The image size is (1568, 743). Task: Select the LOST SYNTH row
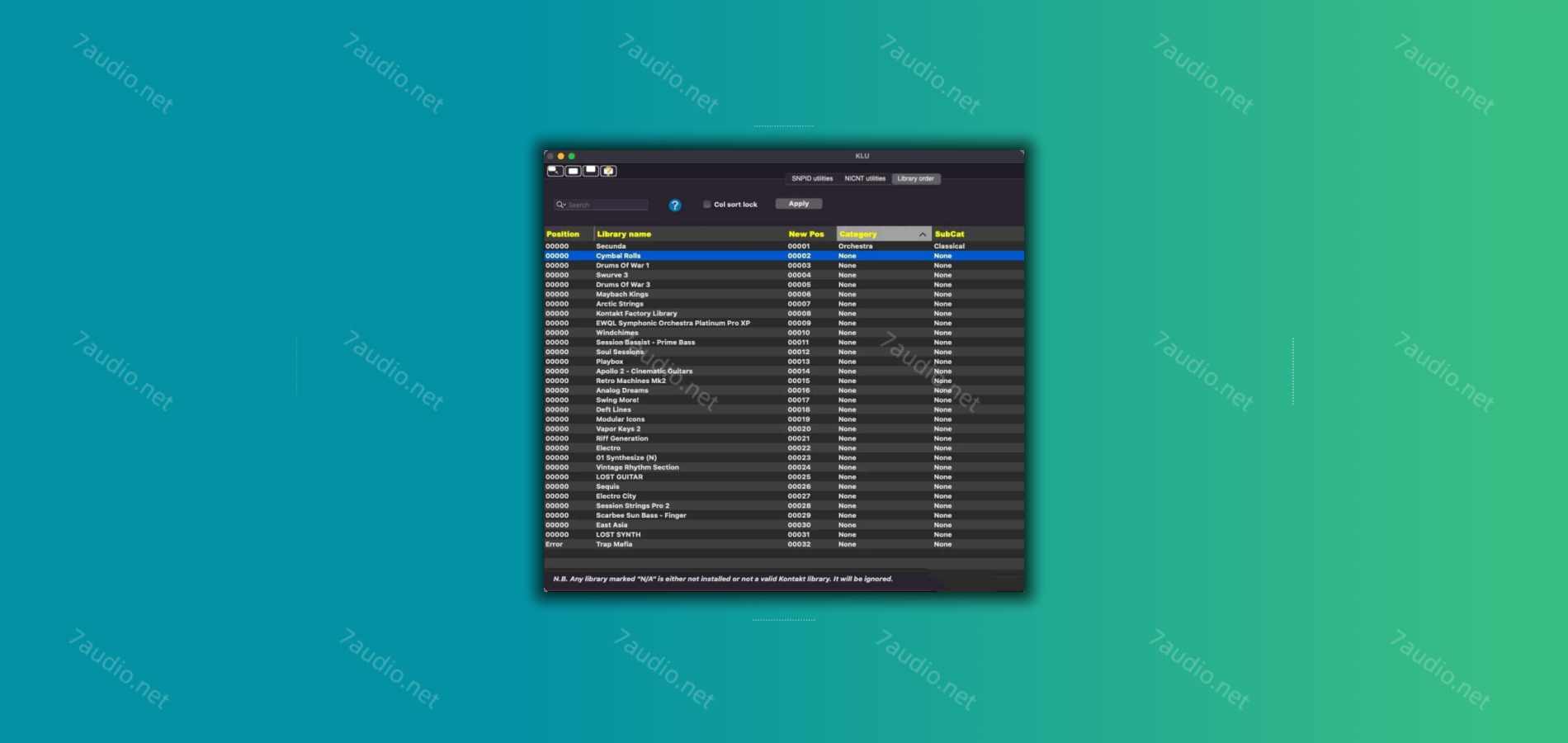784,535
